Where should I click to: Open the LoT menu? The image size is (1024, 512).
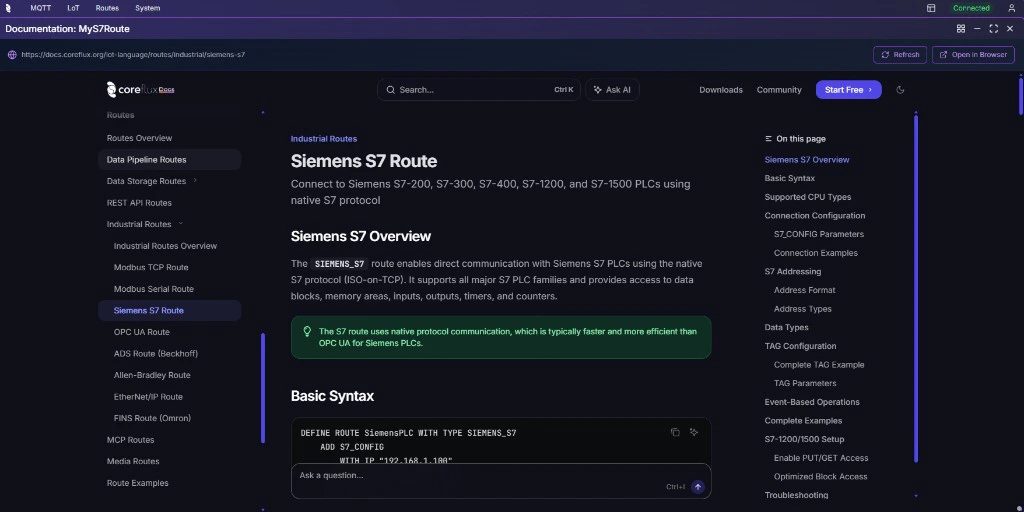[73, 8]
